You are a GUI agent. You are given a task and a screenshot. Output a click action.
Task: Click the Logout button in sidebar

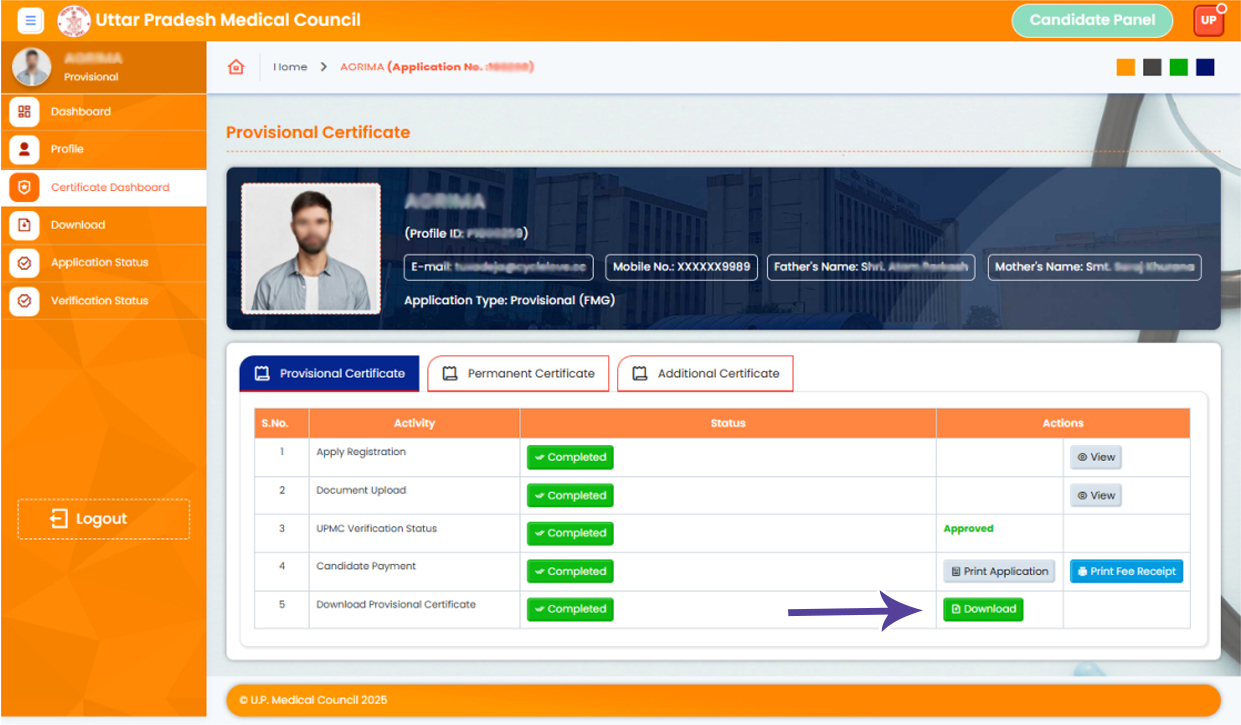[103, 519]
